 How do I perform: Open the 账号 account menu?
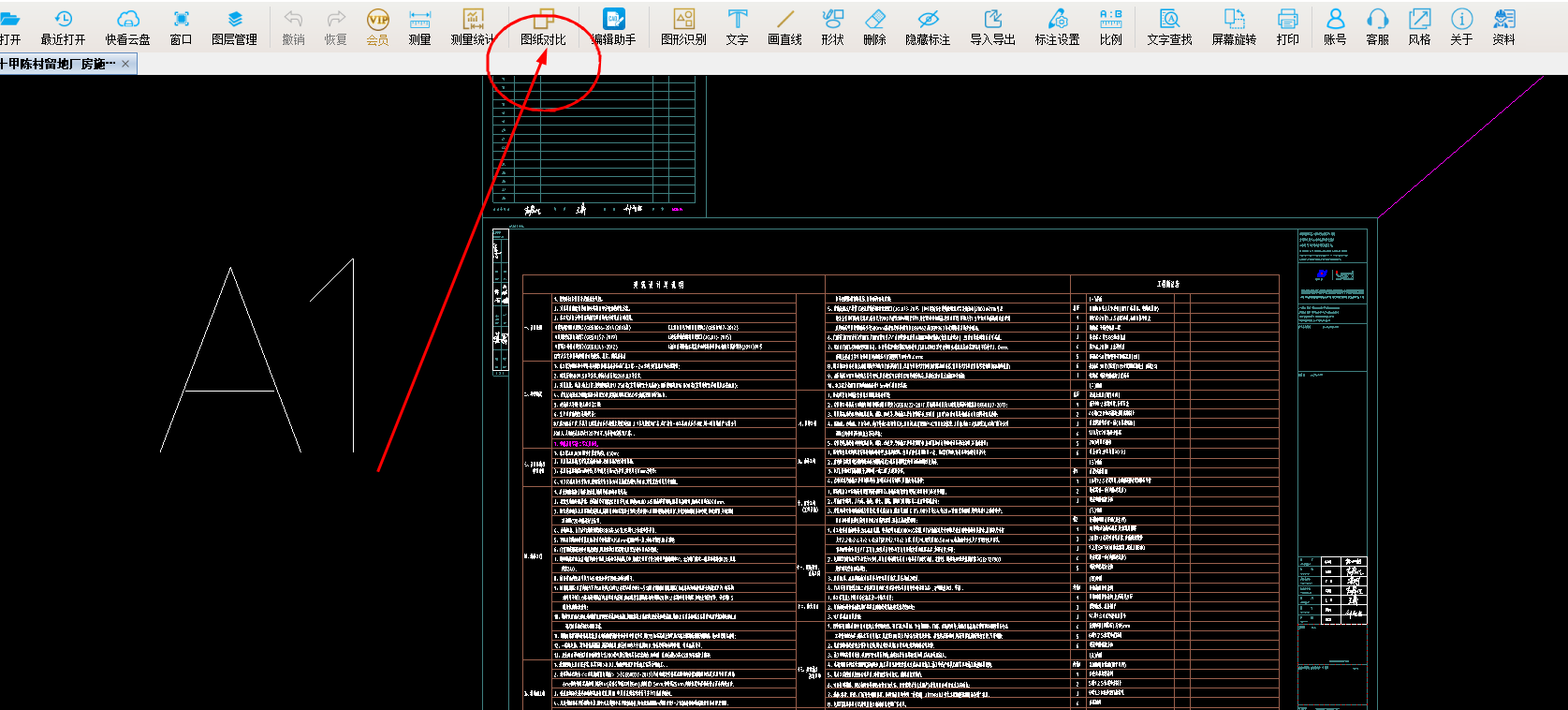tap(1335, 26)
